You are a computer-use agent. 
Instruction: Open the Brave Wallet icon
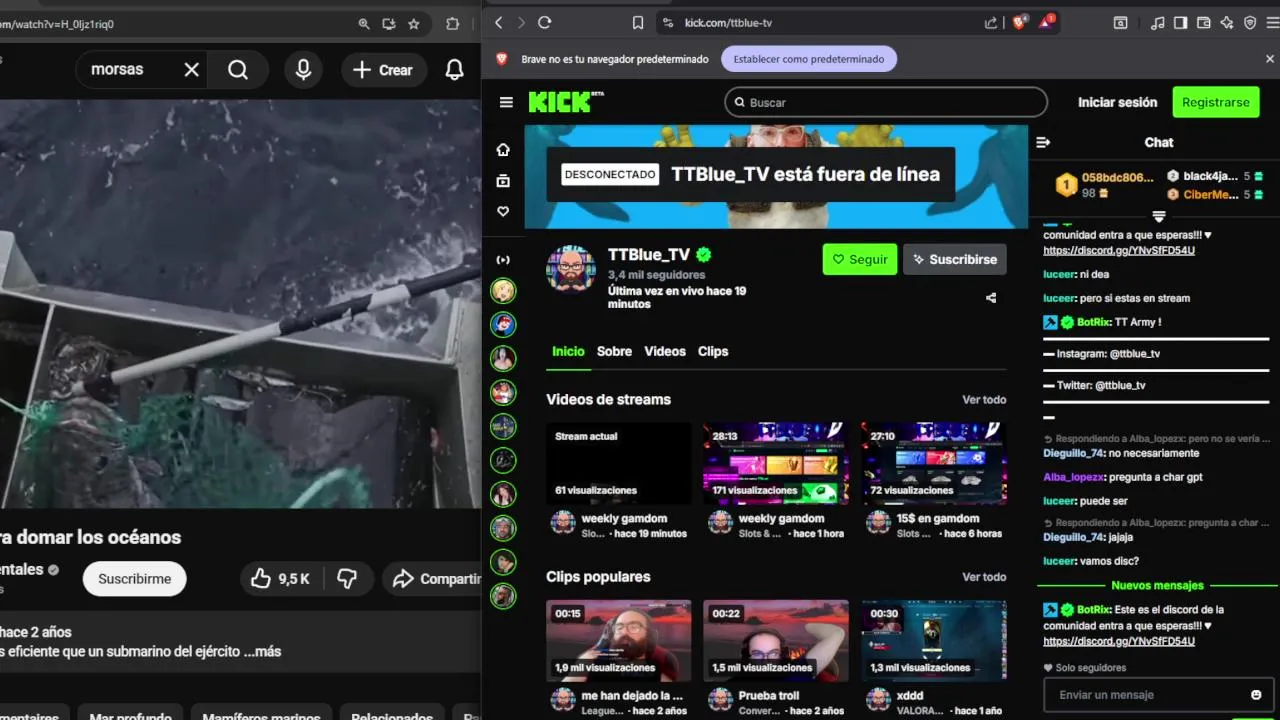tap(1204, 23)
